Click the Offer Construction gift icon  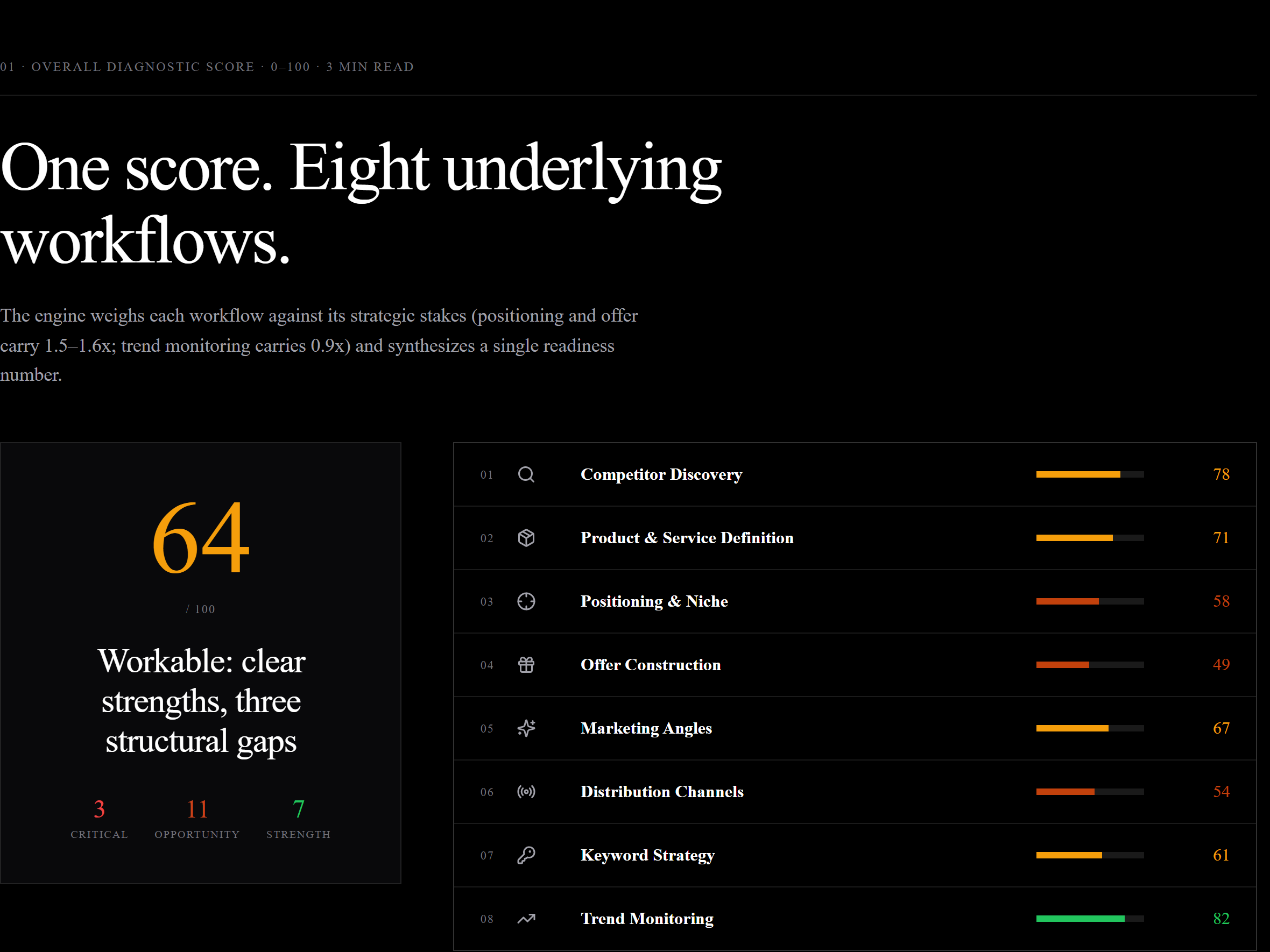pos(526,664)
